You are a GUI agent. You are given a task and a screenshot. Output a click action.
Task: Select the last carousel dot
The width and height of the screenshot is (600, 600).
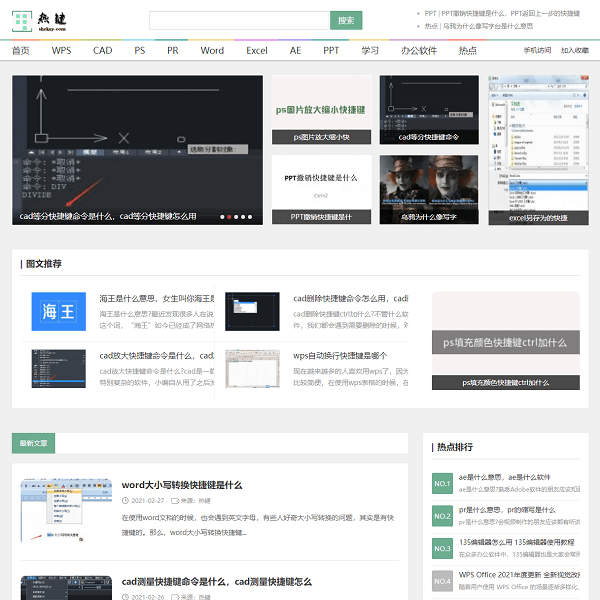(250, 217)
